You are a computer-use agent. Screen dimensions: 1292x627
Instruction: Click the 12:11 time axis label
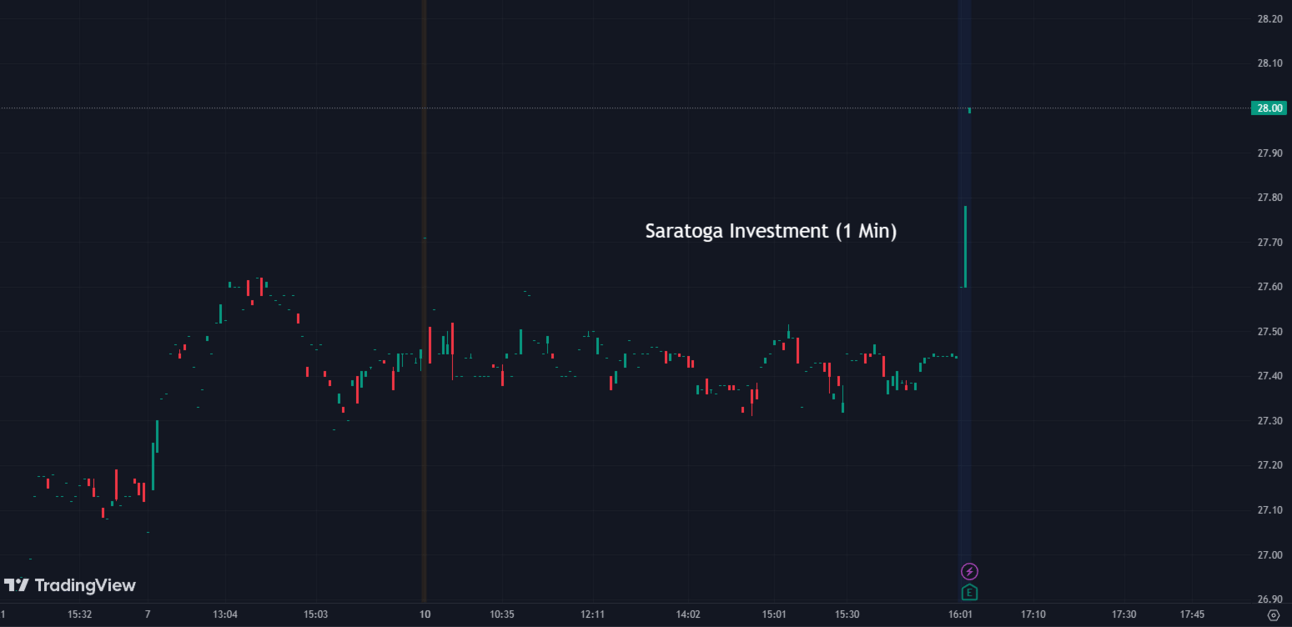[x=592, y=614]
